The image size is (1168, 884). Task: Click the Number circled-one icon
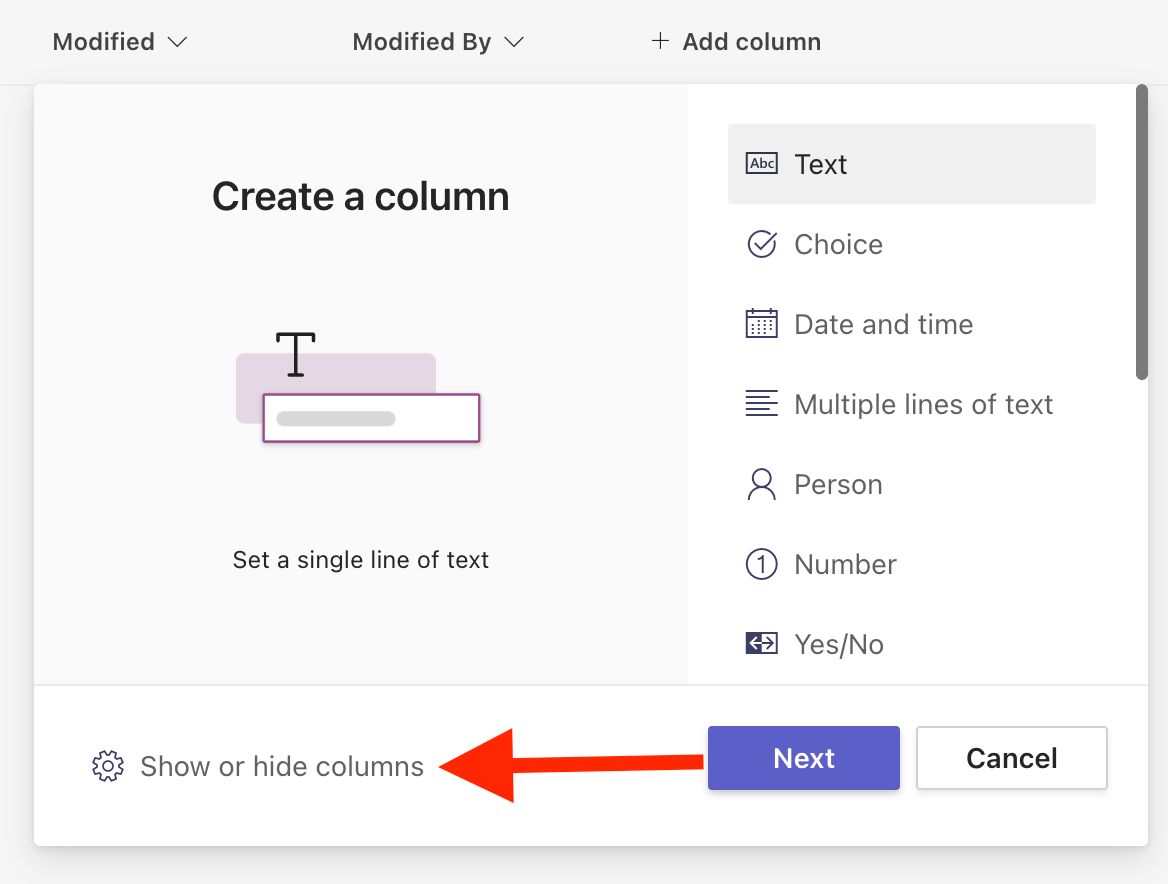click(x=762, y=564)
